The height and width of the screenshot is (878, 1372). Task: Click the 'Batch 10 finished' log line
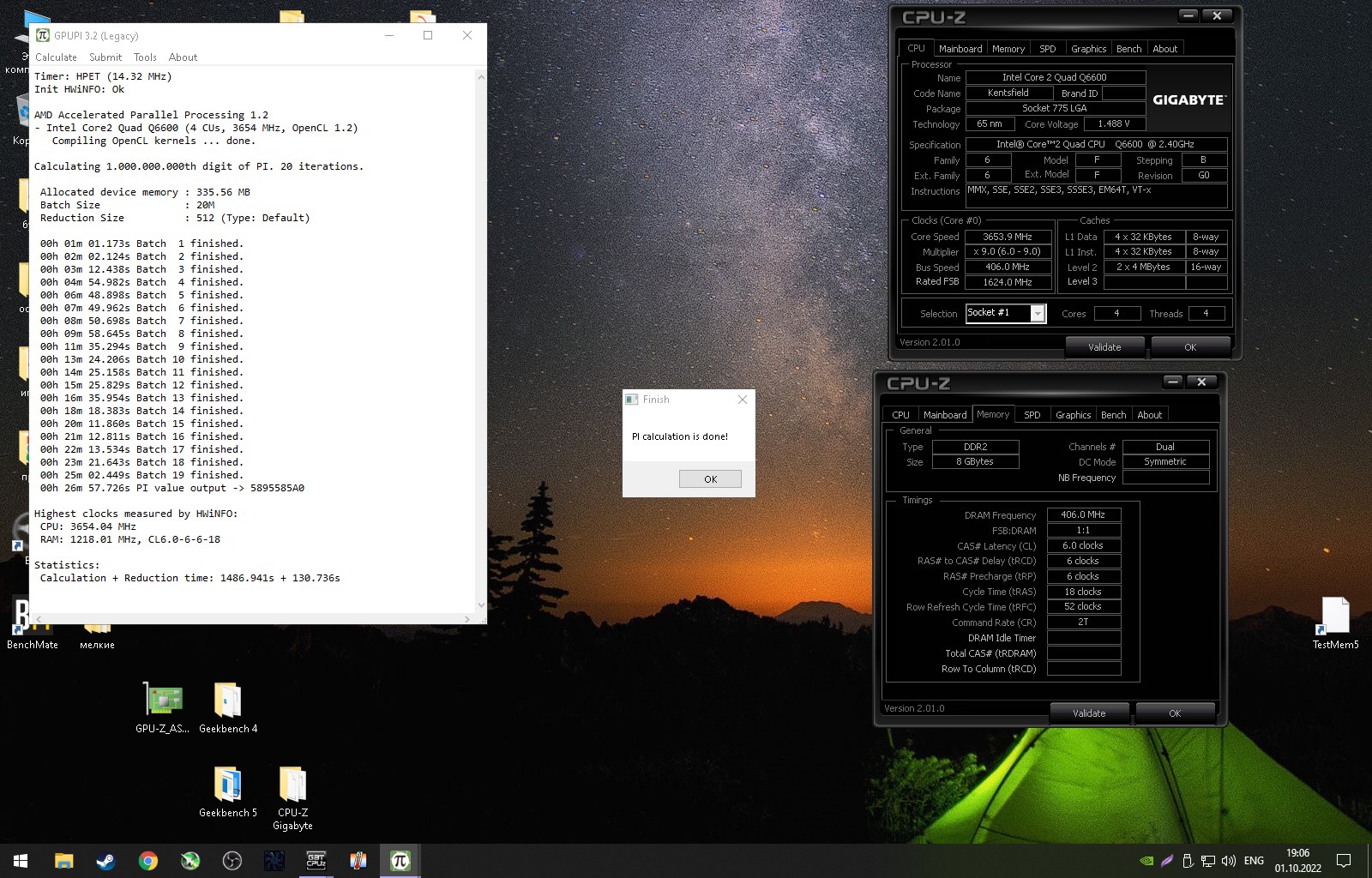(141, 359)
